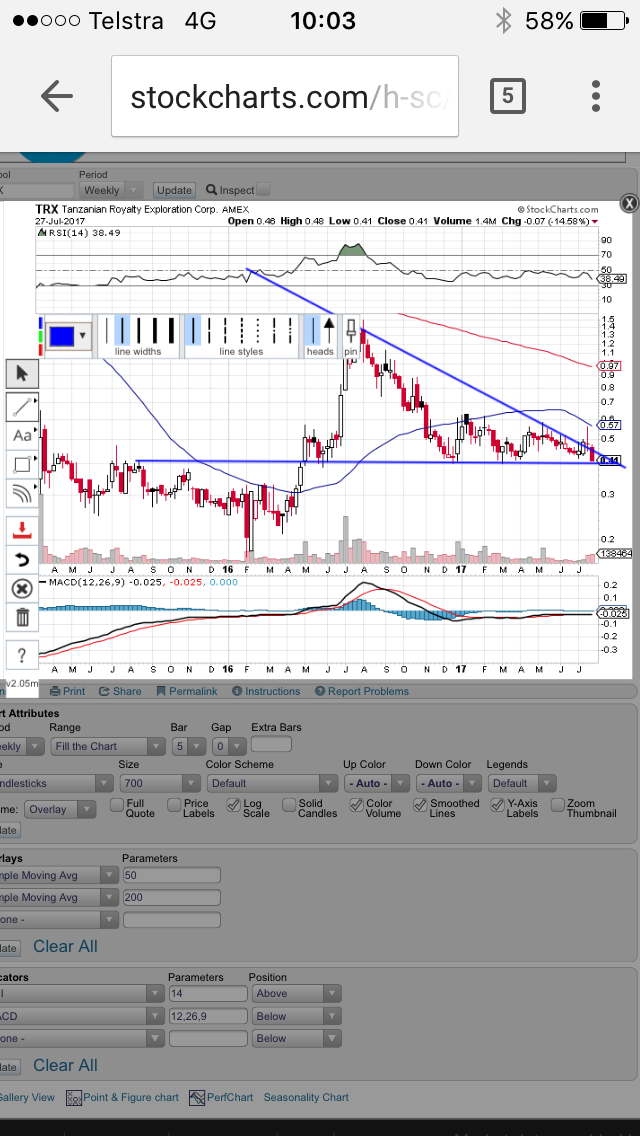Pick the rectangle shape tool
The height and width of the screenshot is (1136, 640).
point(22,464)
